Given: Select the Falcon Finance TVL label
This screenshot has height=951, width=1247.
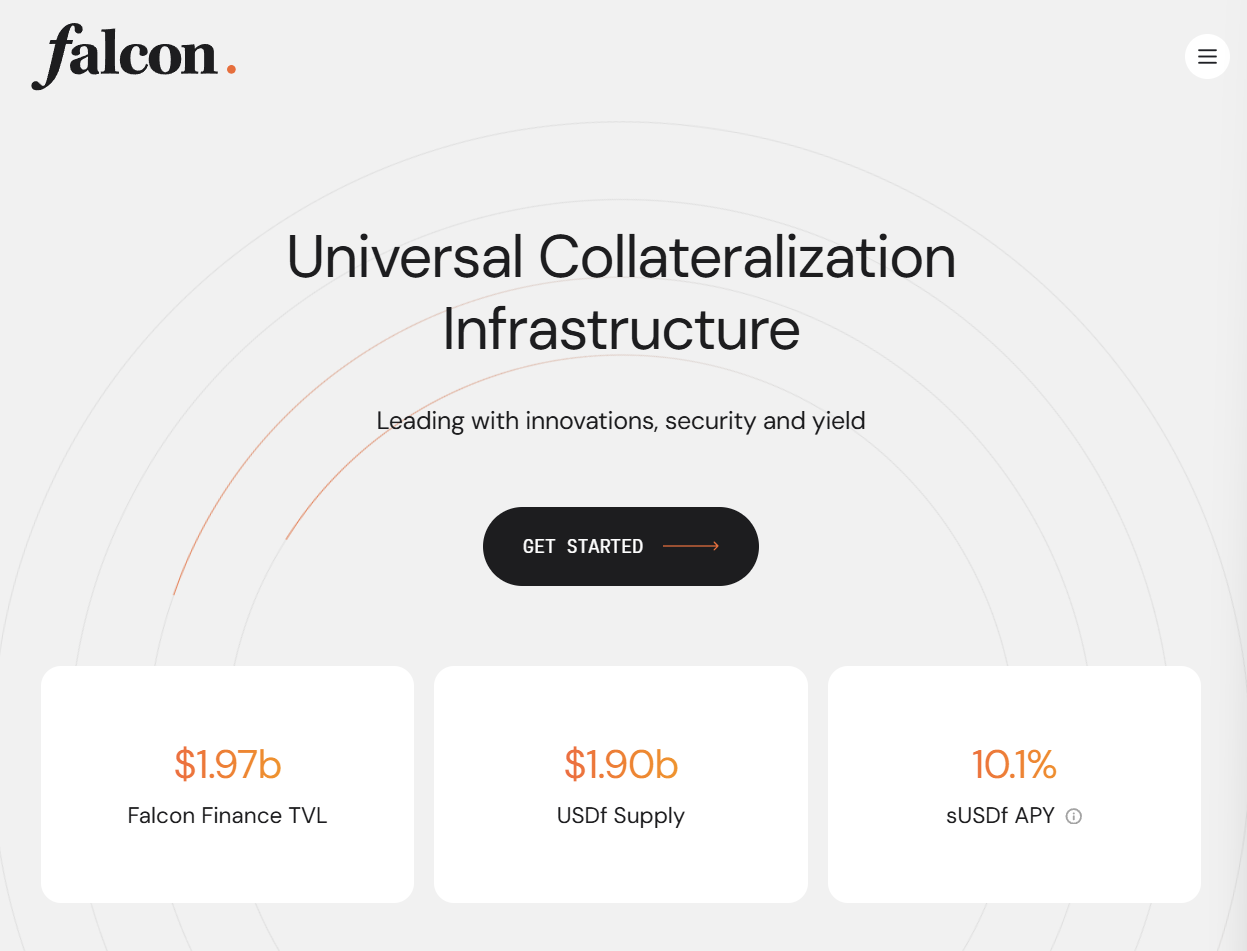Looking at the screenshot, I should [227, 816].
